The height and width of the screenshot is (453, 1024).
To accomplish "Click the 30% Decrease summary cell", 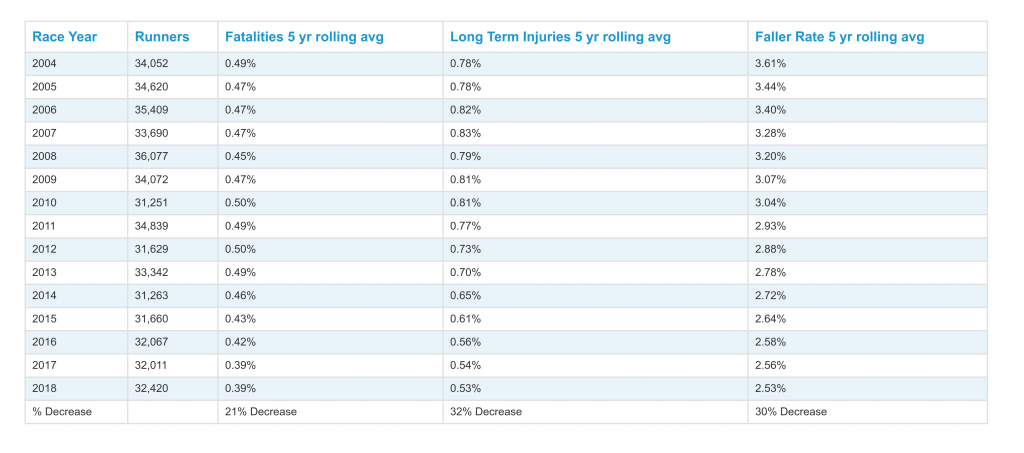I will tap(791, 411).
